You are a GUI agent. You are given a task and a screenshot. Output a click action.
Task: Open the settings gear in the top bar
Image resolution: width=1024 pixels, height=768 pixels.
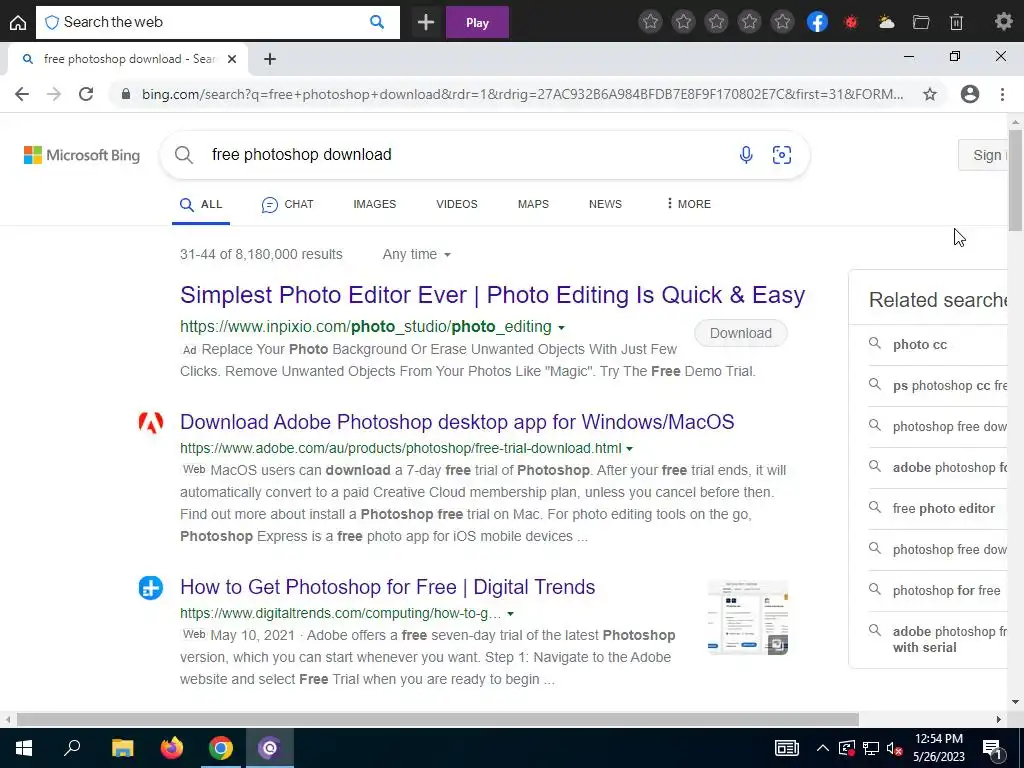[x=1003, y=22]
